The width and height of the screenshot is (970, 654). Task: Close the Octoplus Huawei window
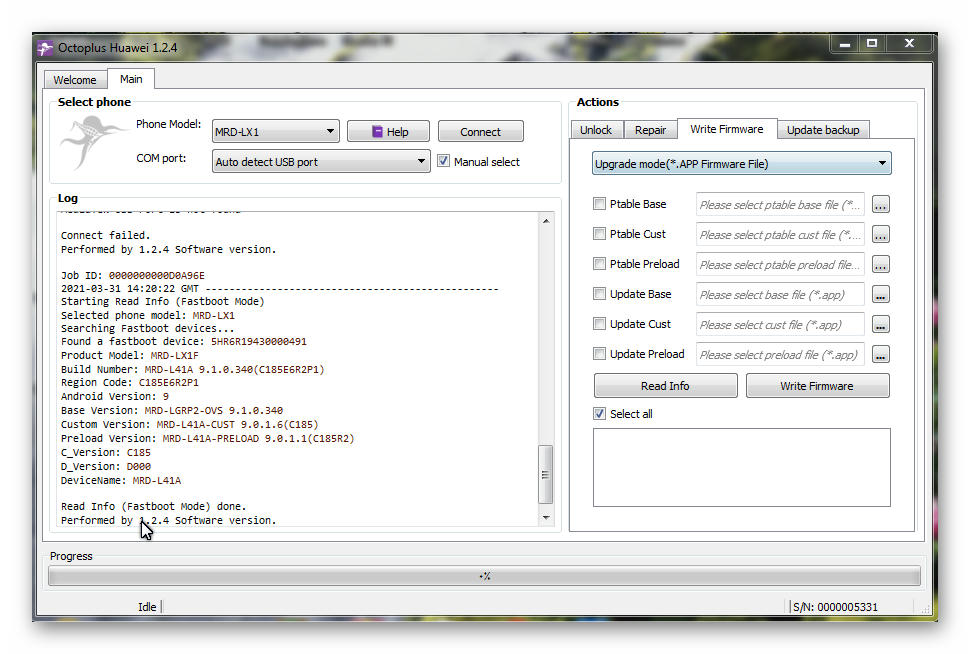[909, 43]
